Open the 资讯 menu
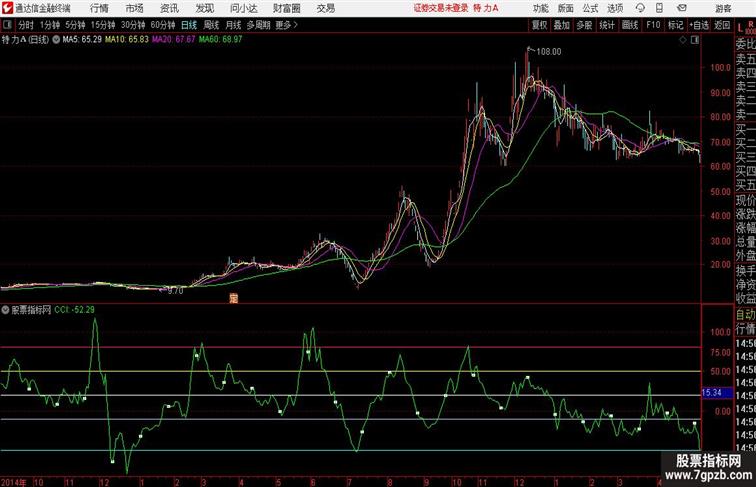Viewport: 756px width, 487px height. pos(169,8)
